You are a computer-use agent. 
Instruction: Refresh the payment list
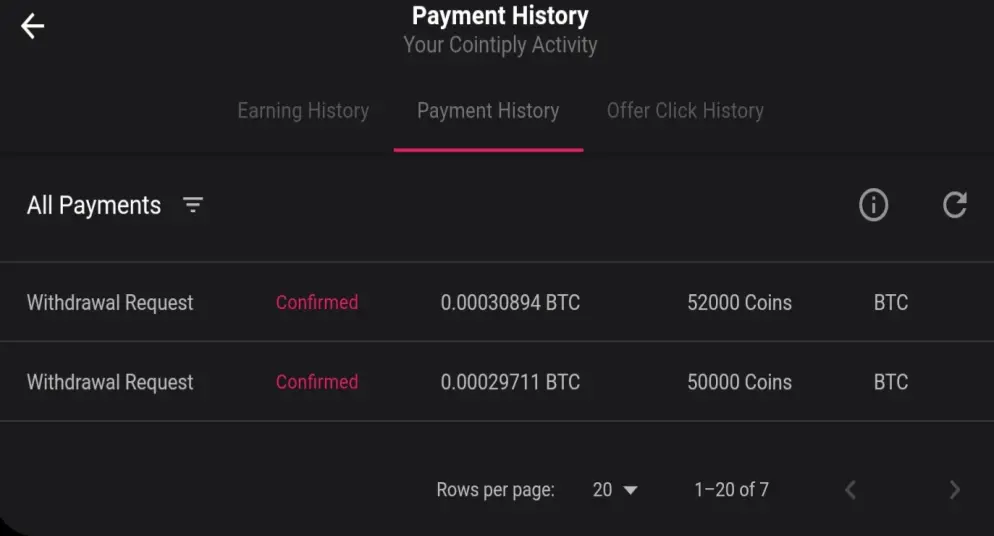click(954, 205)
